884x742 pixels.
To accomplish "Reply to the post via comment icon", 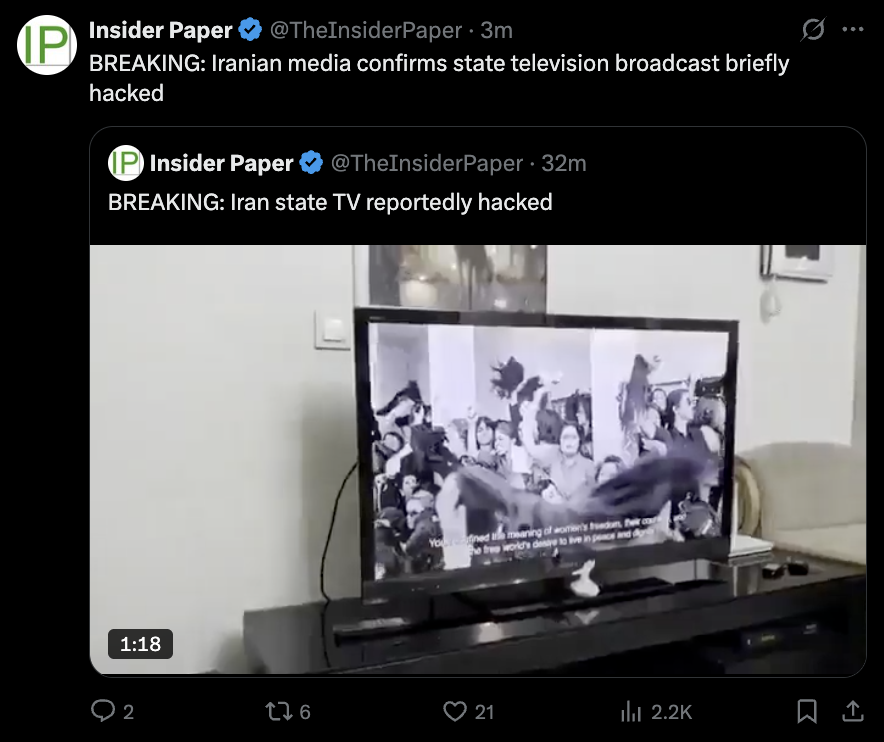I will [x=112, y=711].
